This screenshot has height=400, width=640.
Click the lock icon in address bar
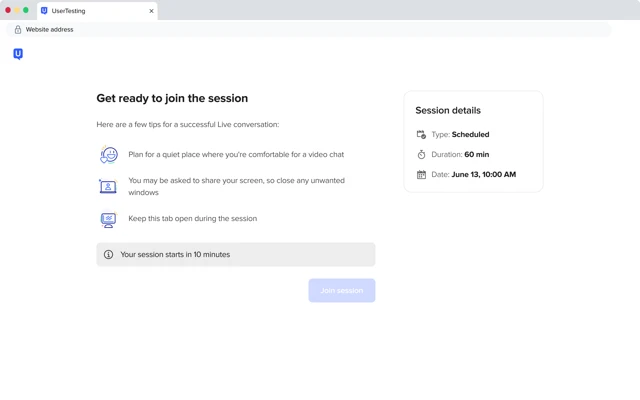(x=18, y=29)
